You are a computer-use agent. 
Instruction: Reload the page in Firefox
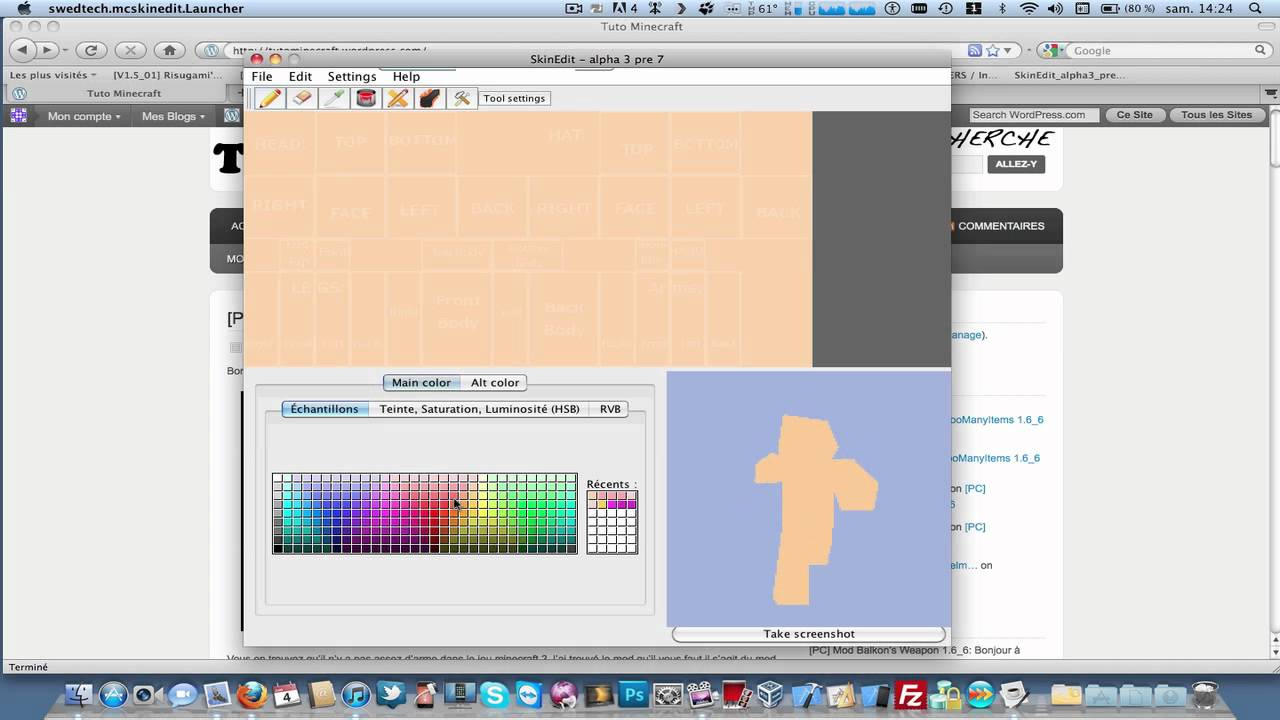[x=90, y=50]
